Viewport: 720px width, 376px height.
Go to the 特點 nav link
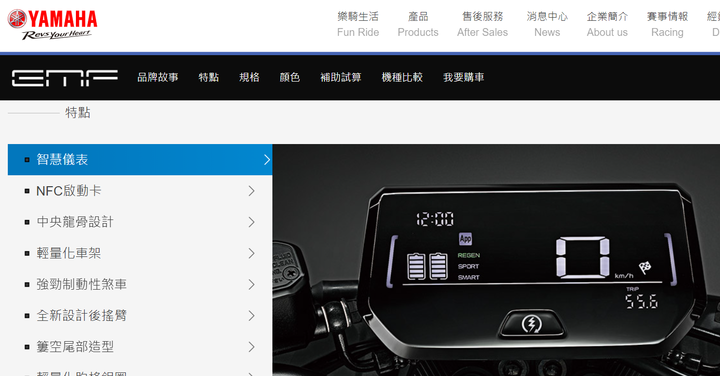(x=208, y=77)
